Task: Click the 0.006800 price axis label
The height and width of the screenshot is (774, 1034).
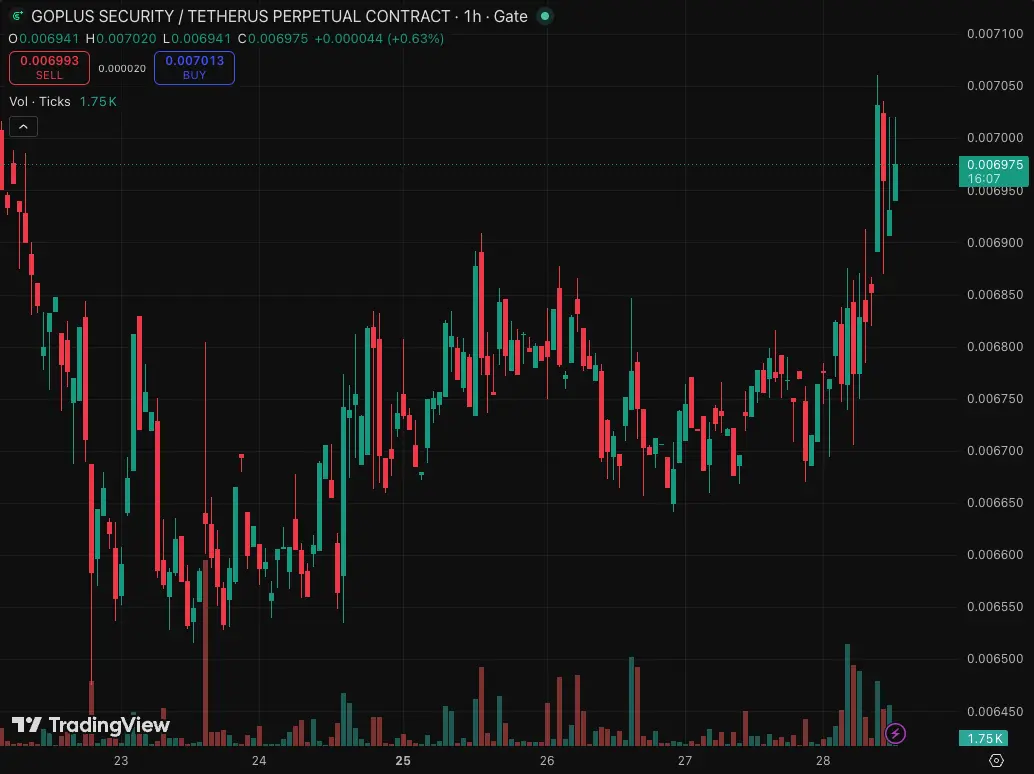Action: coord(995,347)
